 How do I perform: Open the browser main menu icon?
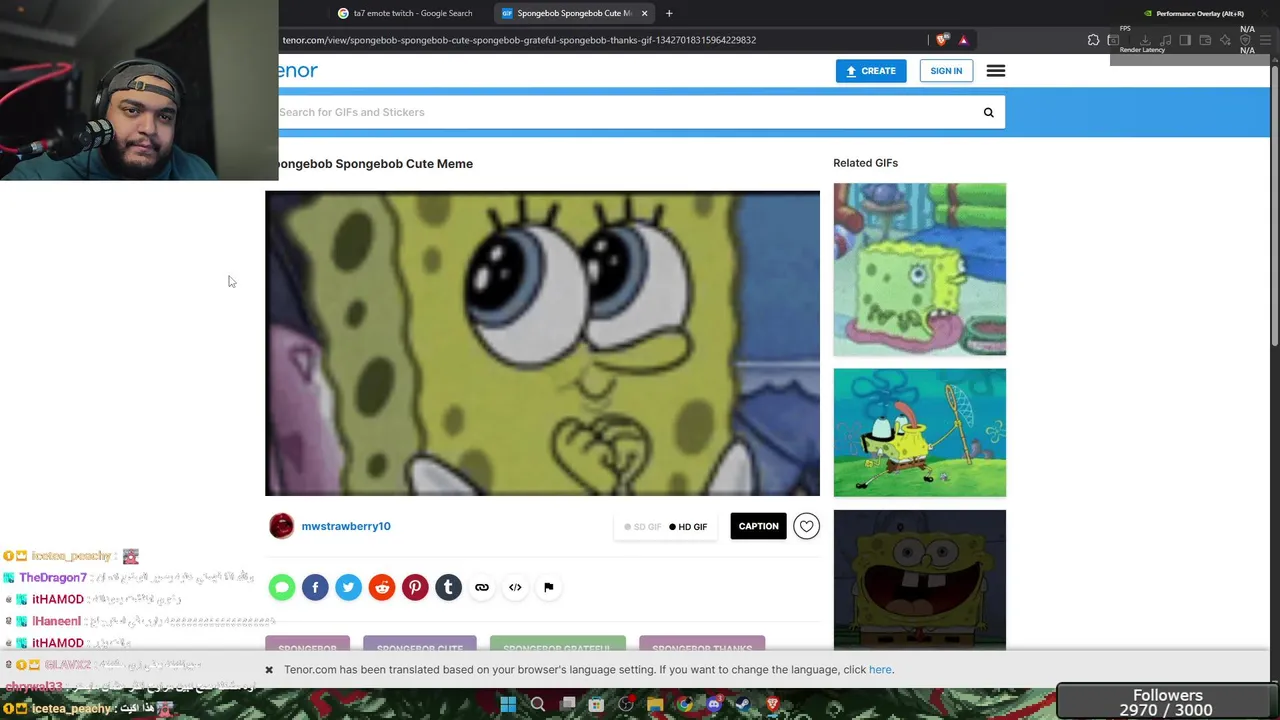pos(1265,40)
